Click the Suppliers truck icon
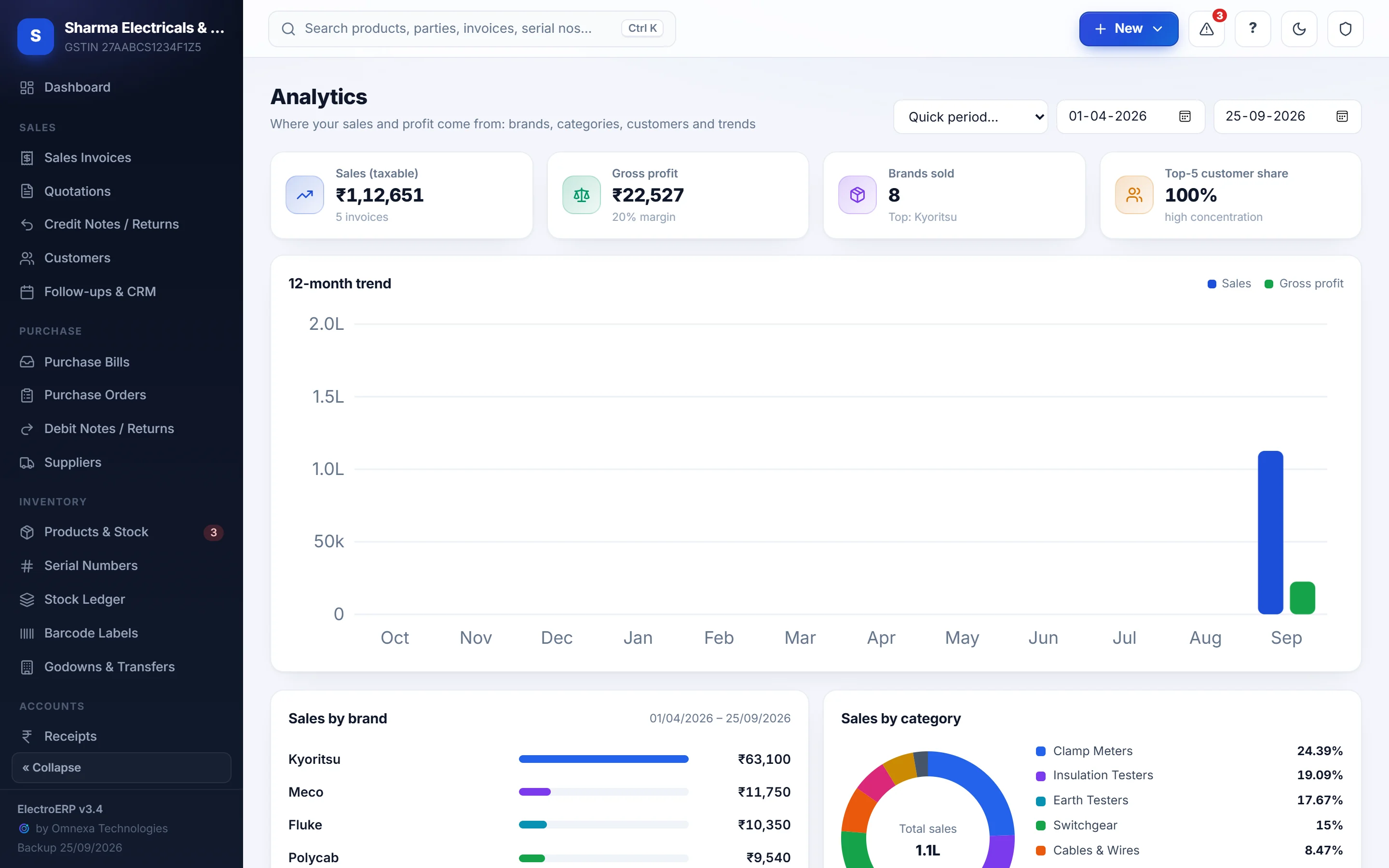The width and height of the screenshot is (1389, 868). pos(27,463)
